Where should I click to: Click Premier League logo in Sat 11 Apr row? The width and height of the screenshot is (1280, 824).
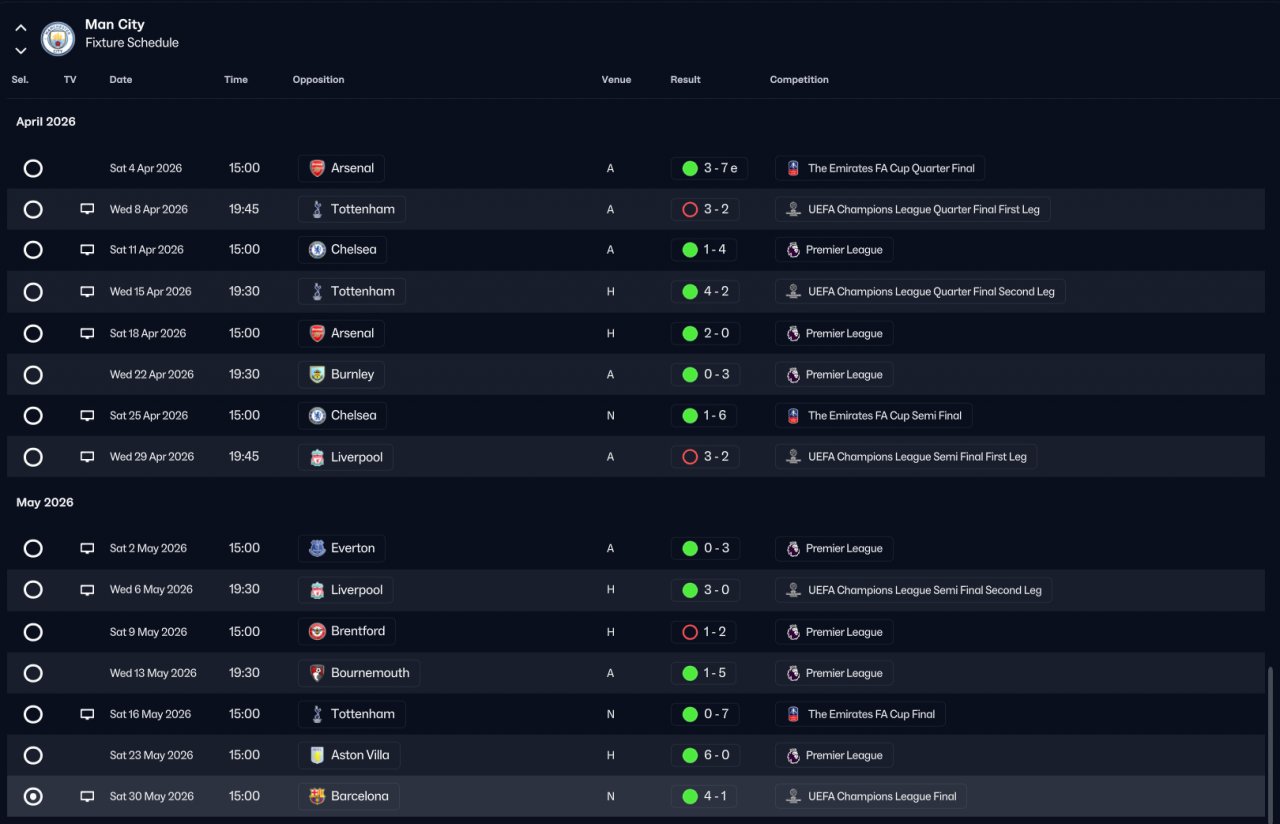click(793, 250)
